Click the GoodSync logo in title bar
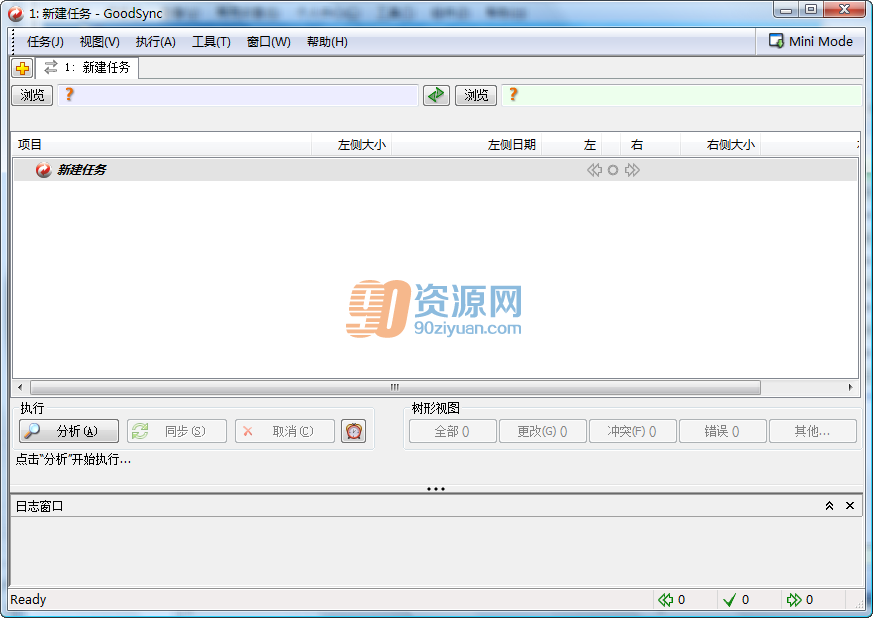873x618 pixels. (16, 13)
